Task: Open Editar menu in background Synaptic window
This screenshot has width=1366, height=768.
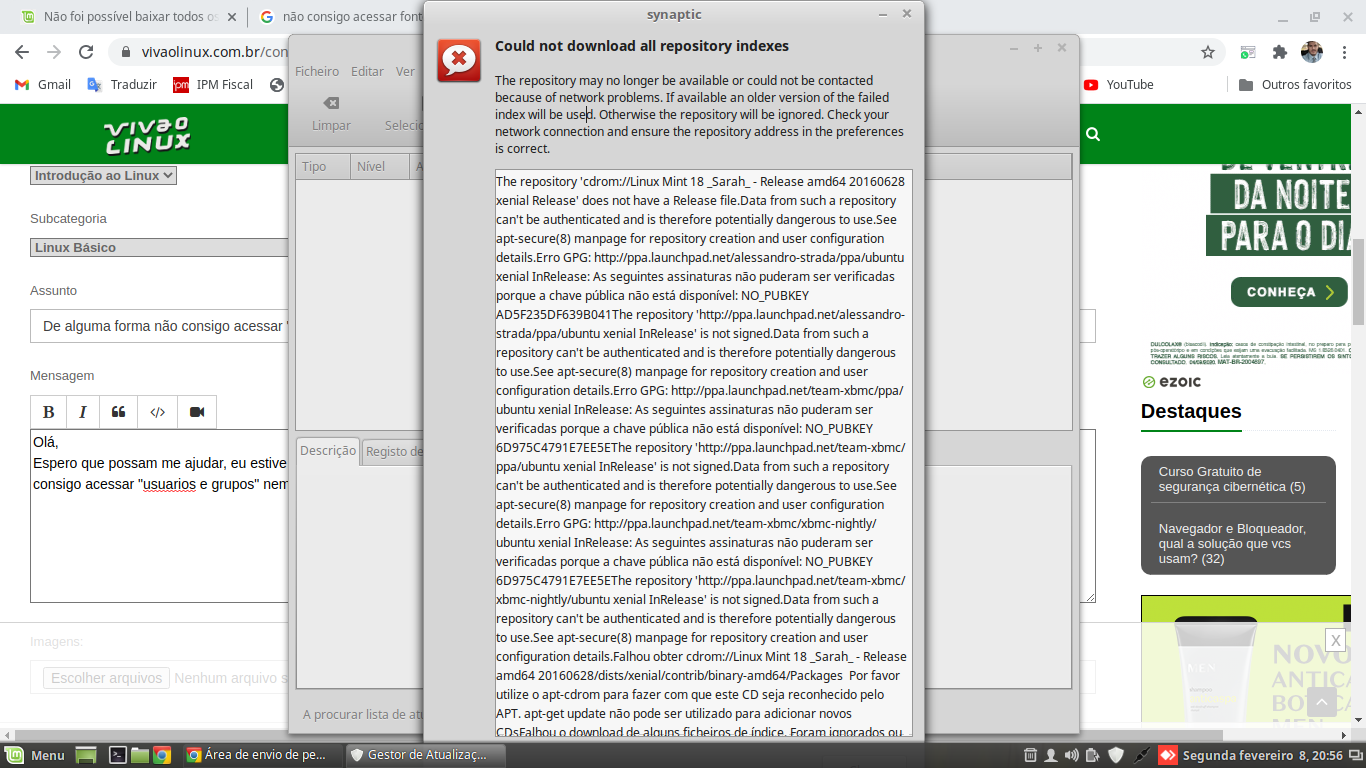Action: (x=367, y=72)
